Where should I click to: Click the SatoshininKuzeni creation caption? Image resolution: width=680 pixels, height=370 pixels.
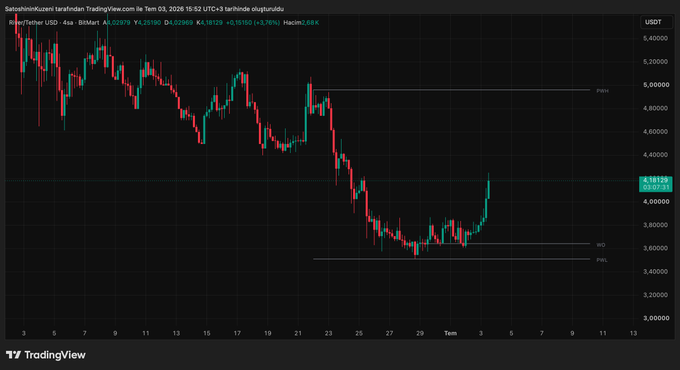[x=144, y=9]
